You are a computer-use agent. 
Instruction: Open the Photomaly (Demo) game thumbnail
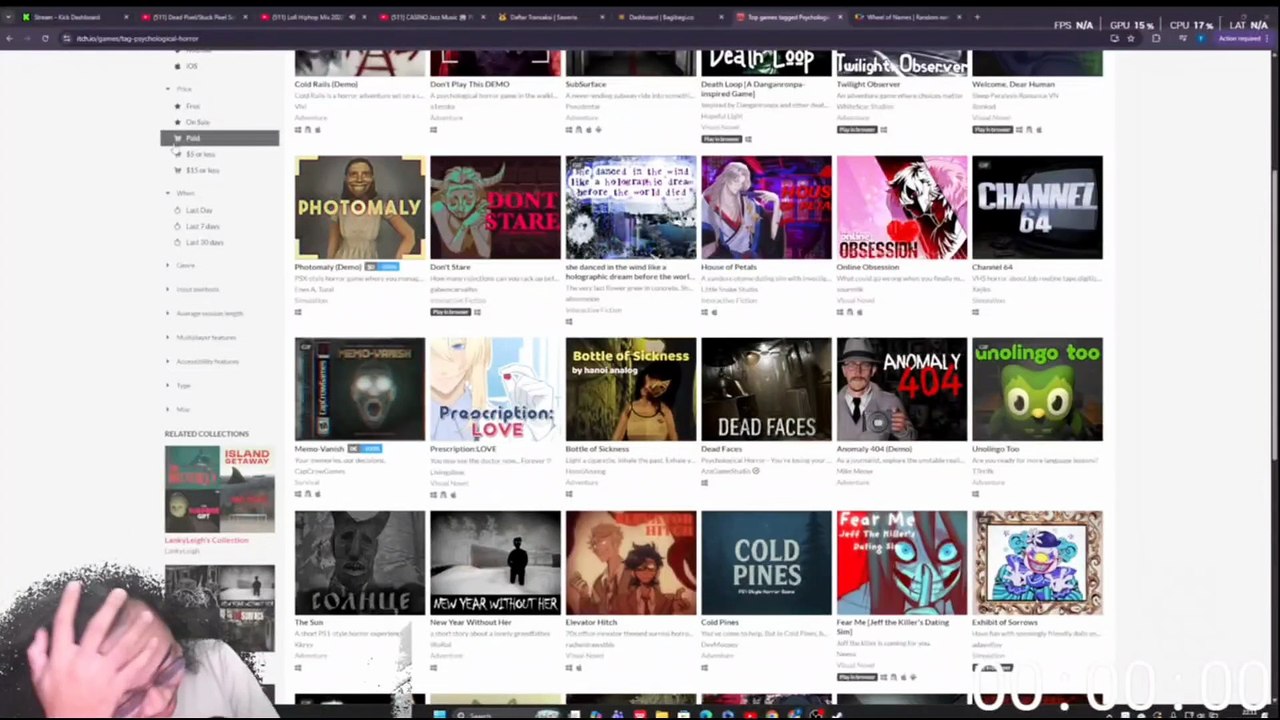[x=360, y=207]
